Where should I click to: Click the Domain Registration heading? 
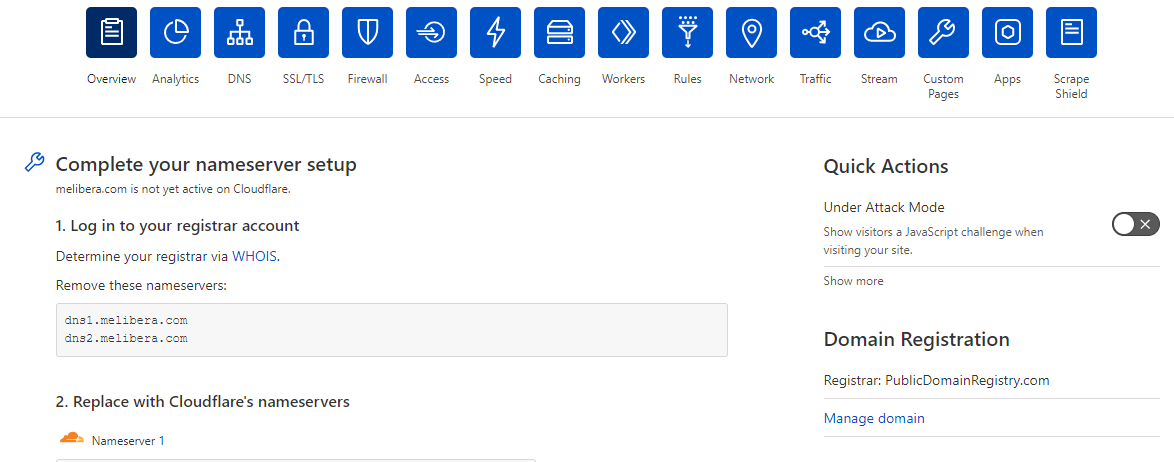pyautogui.click(x=916, y=339)
